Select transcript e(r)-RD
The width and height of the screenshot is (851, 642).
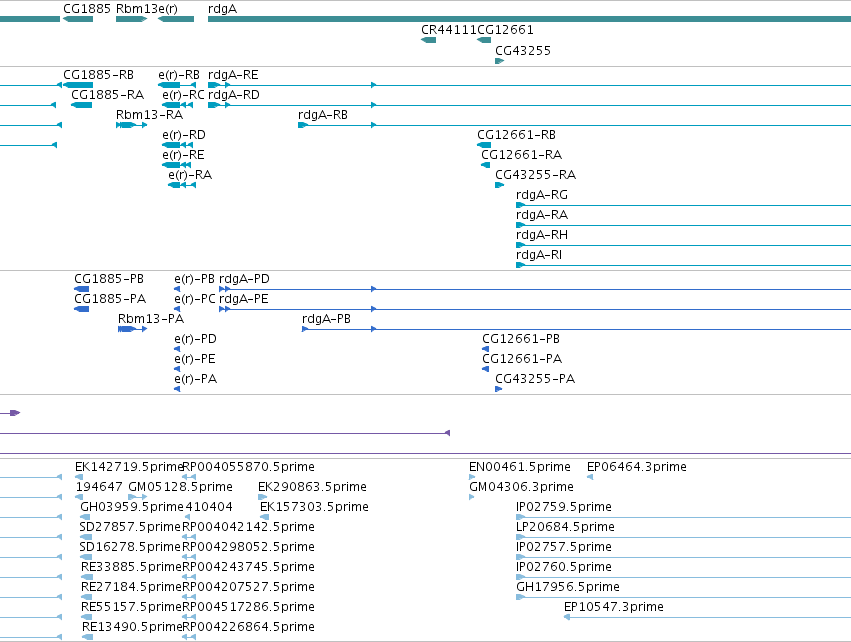click(x=184, y=135)
